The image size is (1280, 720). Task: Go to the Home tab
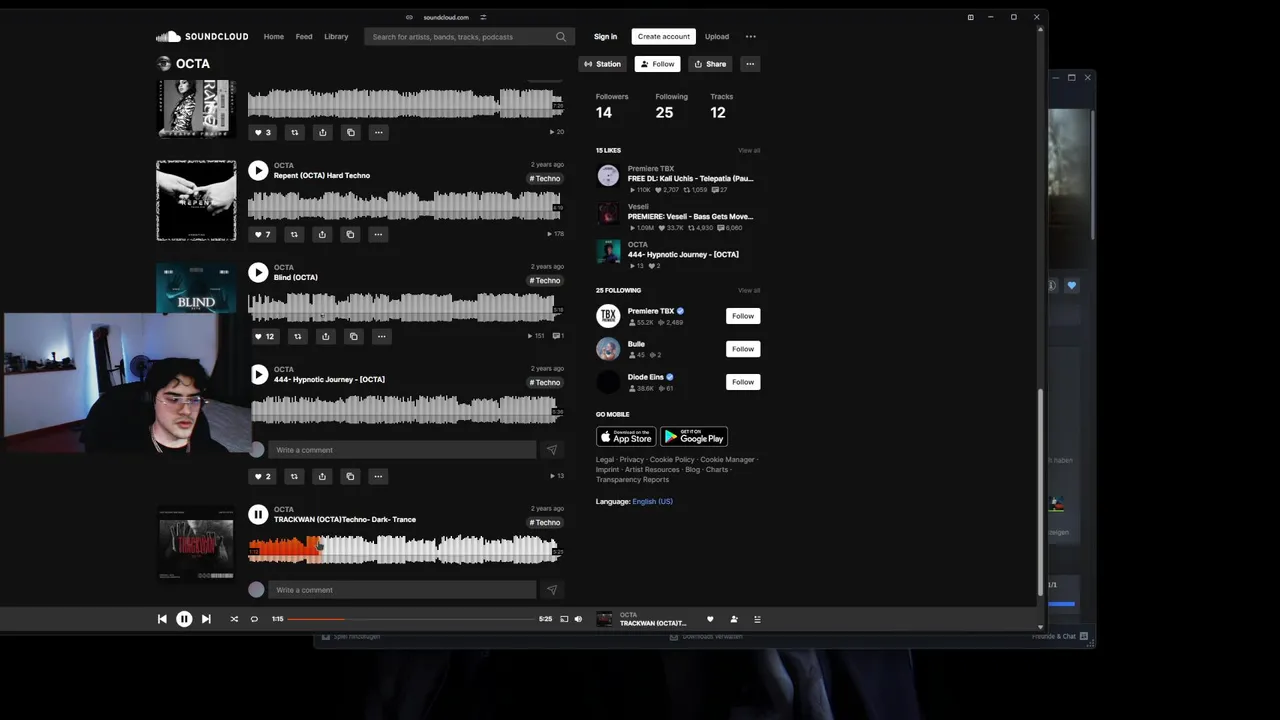[x=274, y=37]
